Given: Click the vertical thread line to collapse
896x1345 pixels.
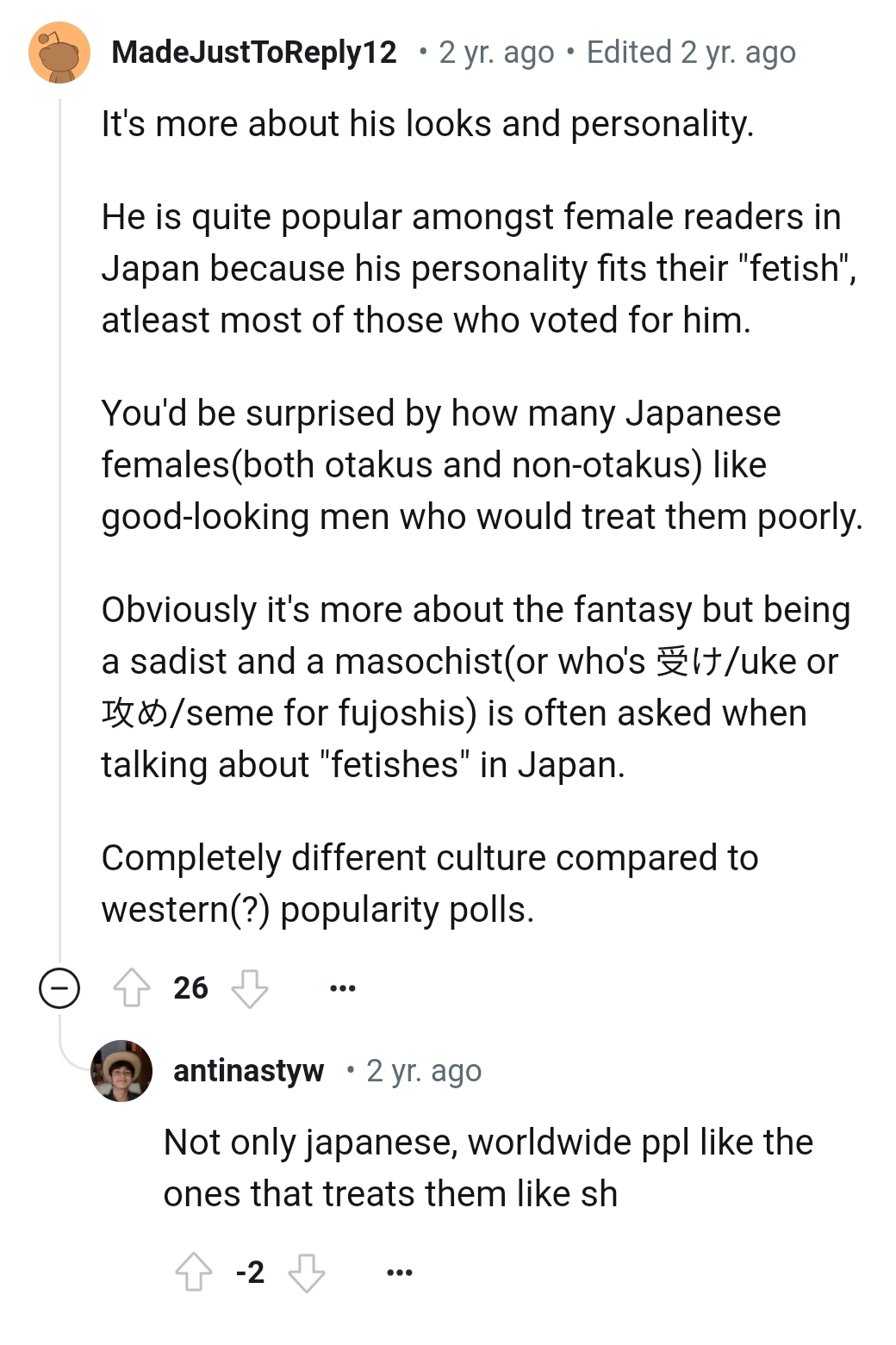Looking at the screenshot, I should pos(59,517).
